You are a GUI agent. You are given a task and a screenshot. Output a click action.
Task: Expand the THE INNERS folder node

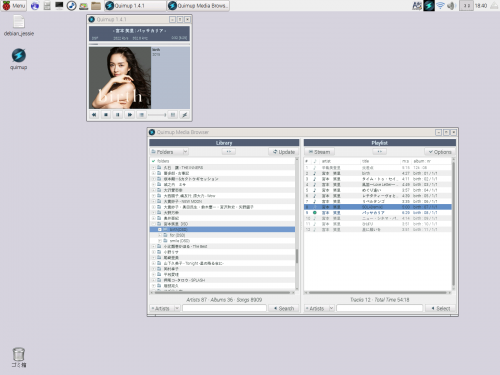coord(153,168)
